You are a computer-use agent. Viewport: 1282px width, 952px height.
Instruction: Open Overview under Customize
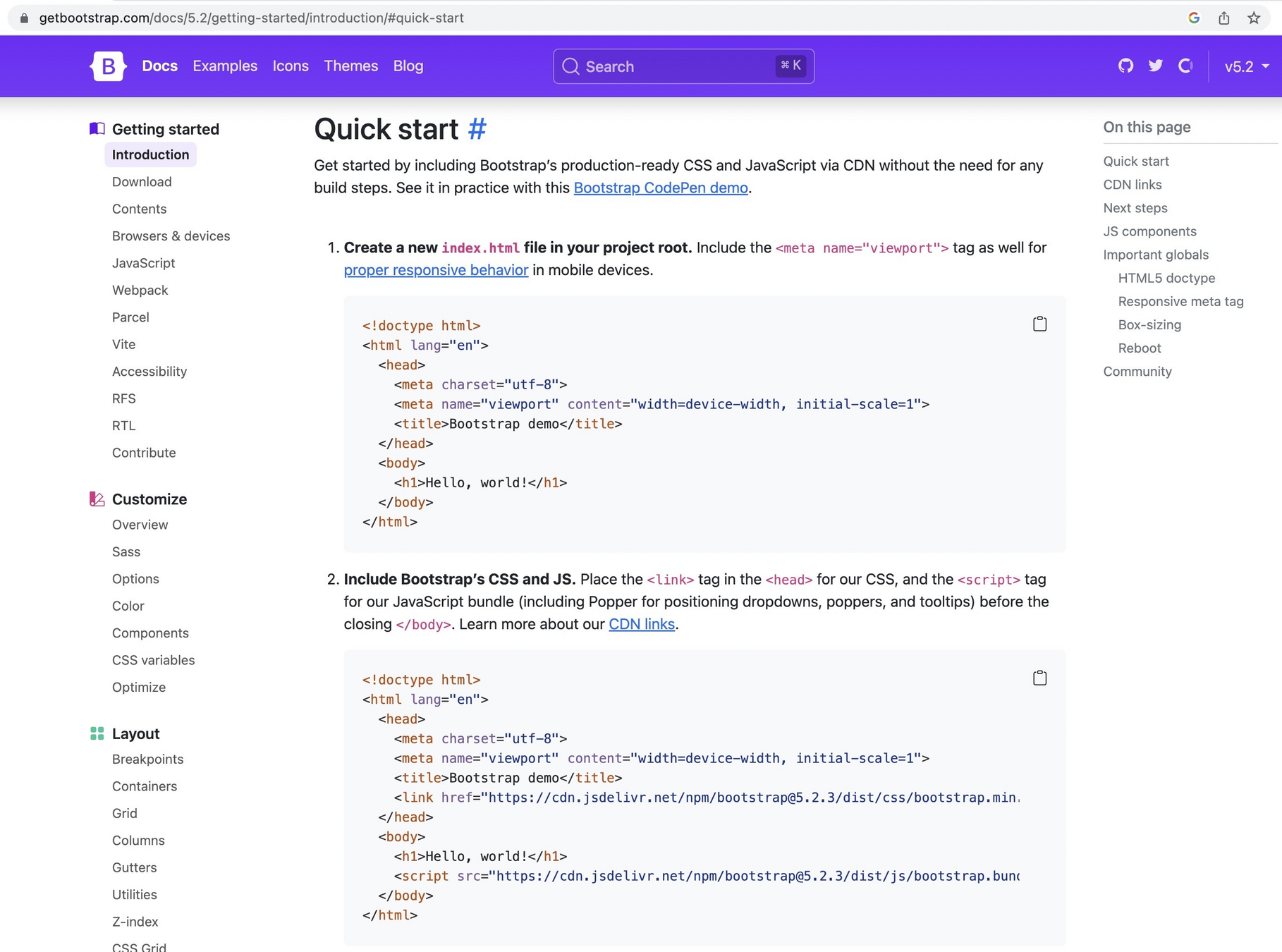coord(140,525)
